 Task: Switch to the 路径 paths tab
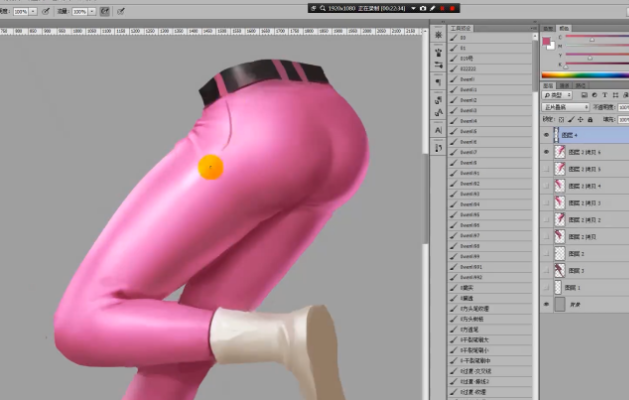pyautogui.click(x=580, y=85)
